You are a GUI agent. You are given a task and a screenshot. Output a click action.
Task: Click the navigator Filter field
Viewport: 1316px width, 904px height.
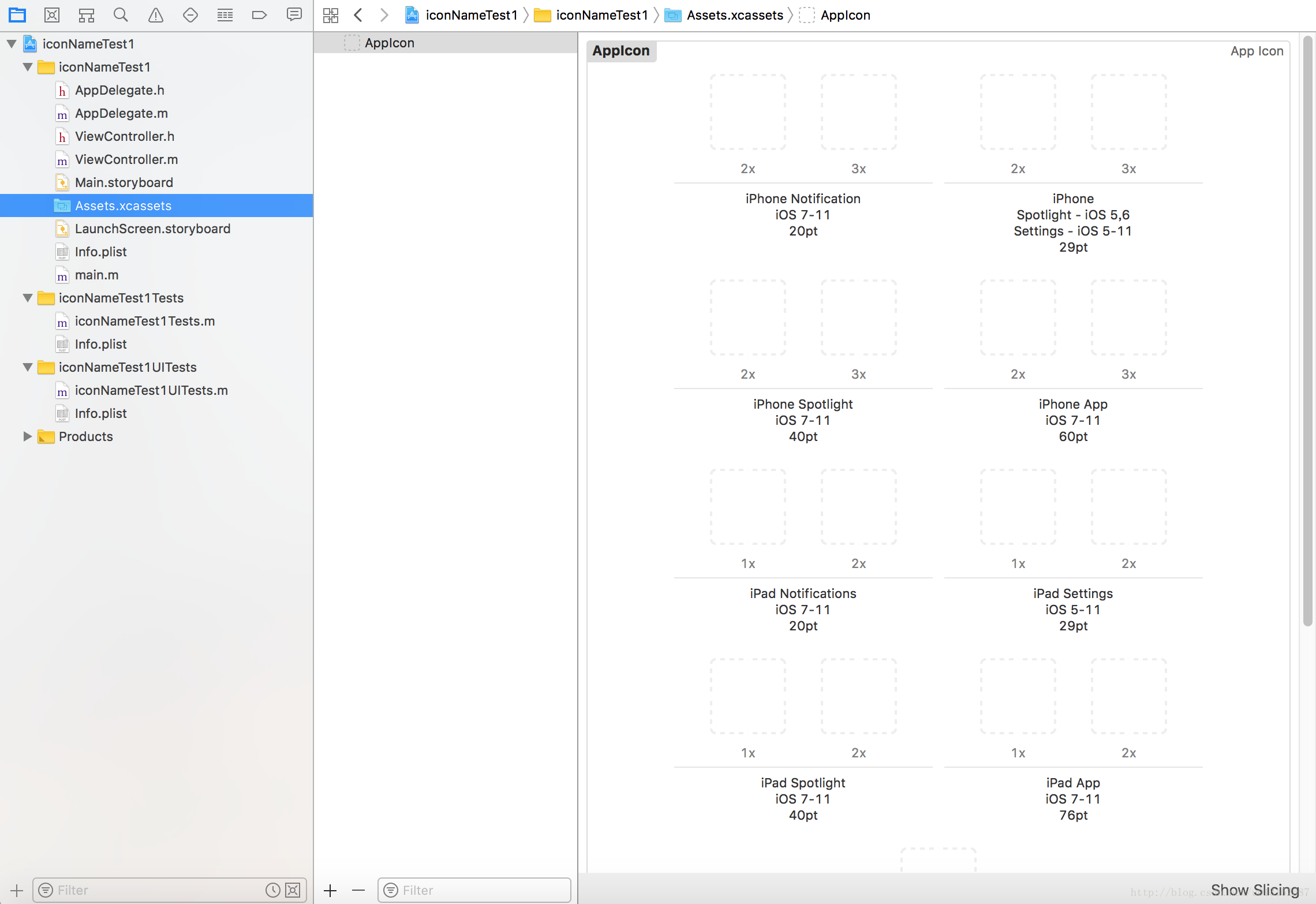click(x=169, y=890)
